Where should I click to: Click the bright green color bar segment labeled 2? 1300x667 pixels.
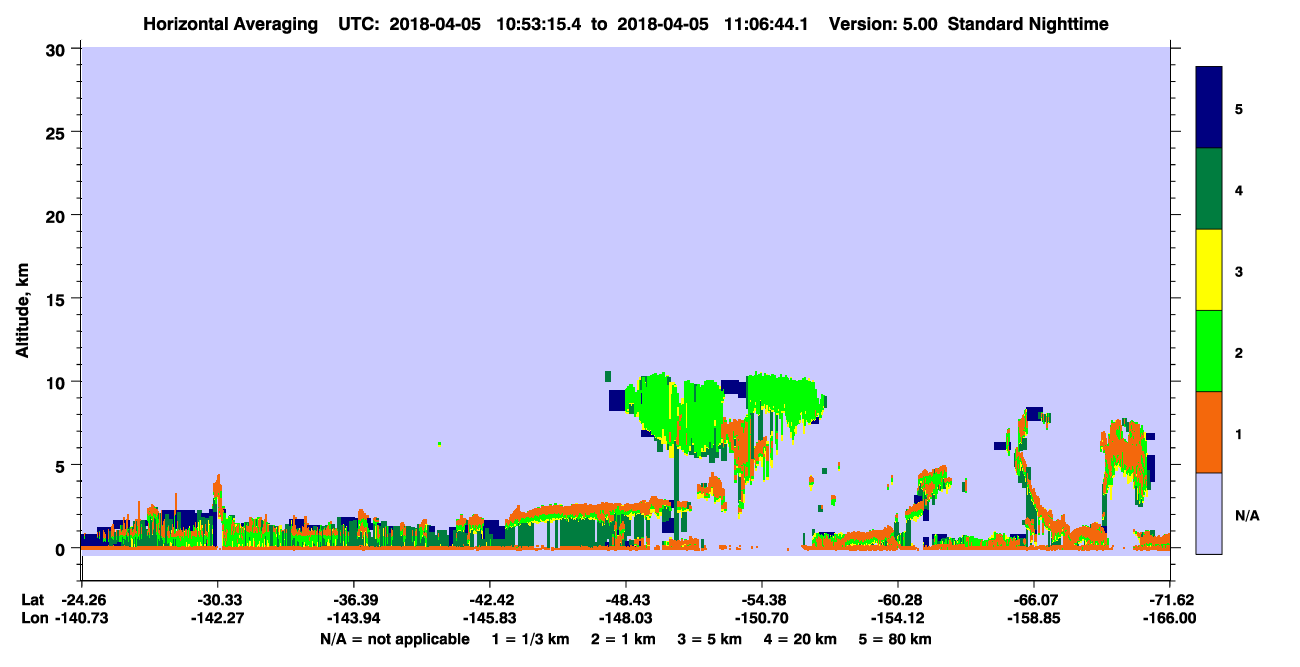click(1209, 351)
